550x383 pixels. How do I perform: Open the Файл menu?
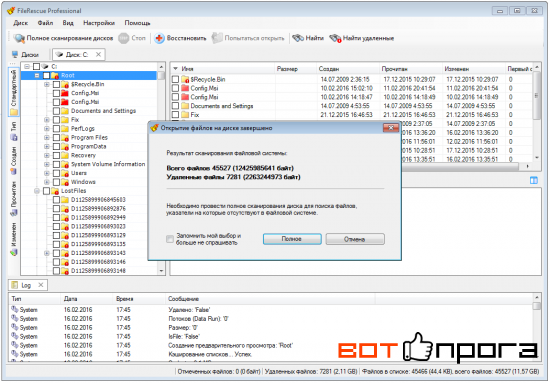pos(45,23)
